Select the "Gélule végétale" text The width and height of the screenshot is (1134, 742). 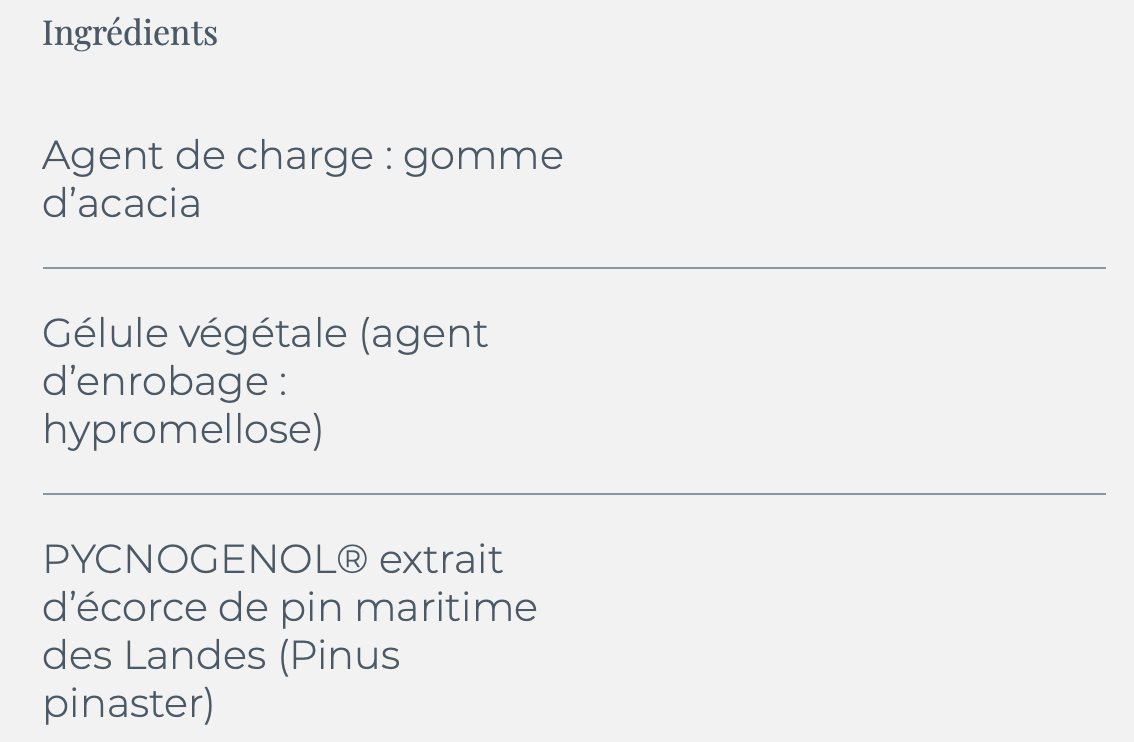pos(194,333)
